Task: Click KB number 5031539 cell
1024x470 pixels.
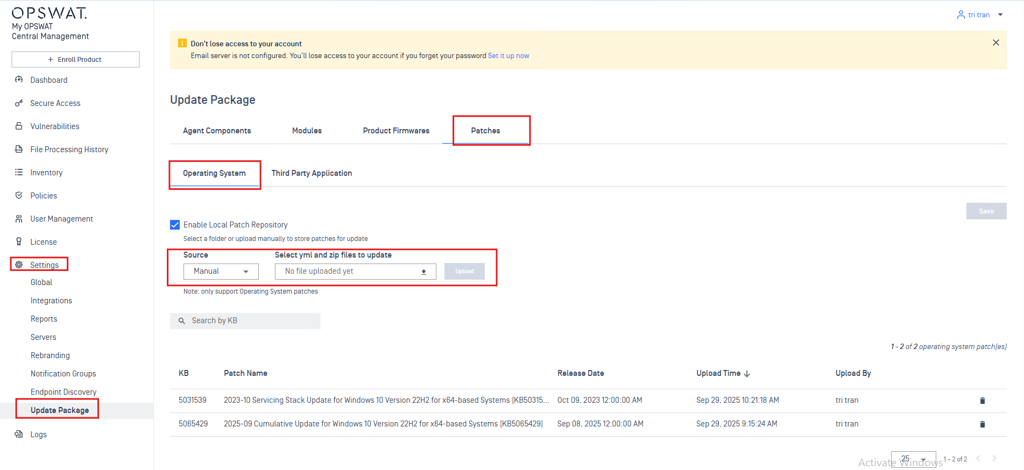Action: pos(193,400)
